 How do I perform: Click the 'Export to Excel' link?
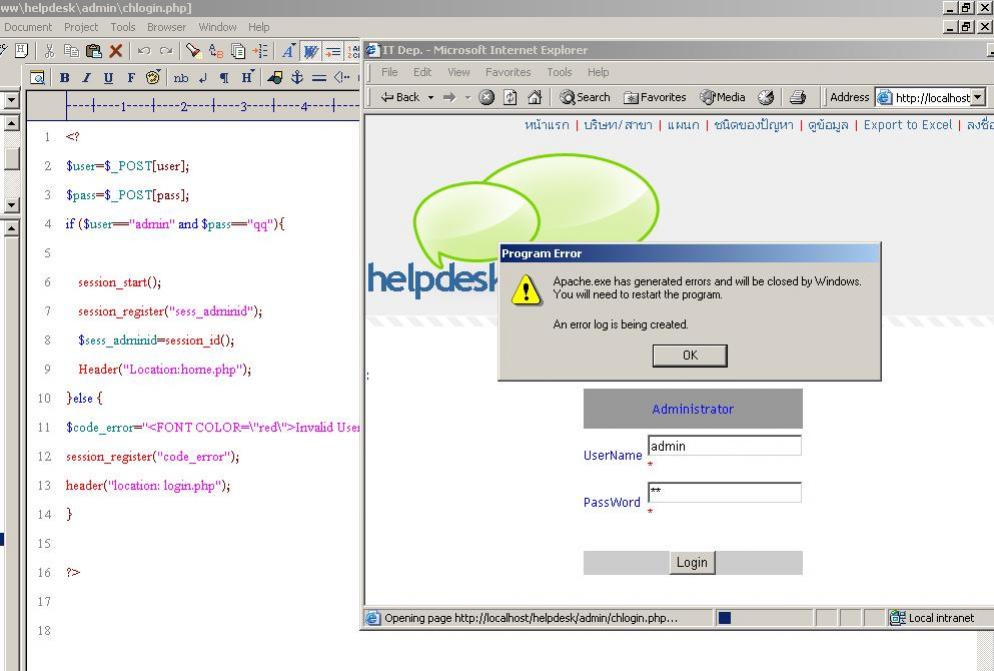click(x=908, y=125)
